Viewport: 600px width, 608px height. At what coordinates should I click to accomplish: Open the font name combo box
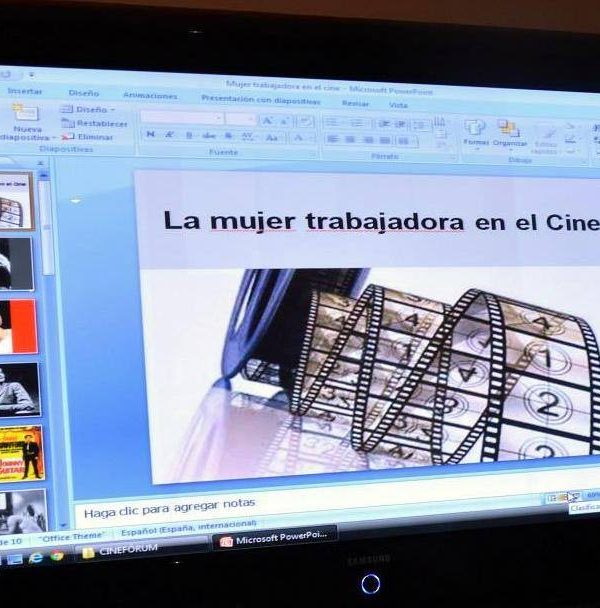[182, 117]
